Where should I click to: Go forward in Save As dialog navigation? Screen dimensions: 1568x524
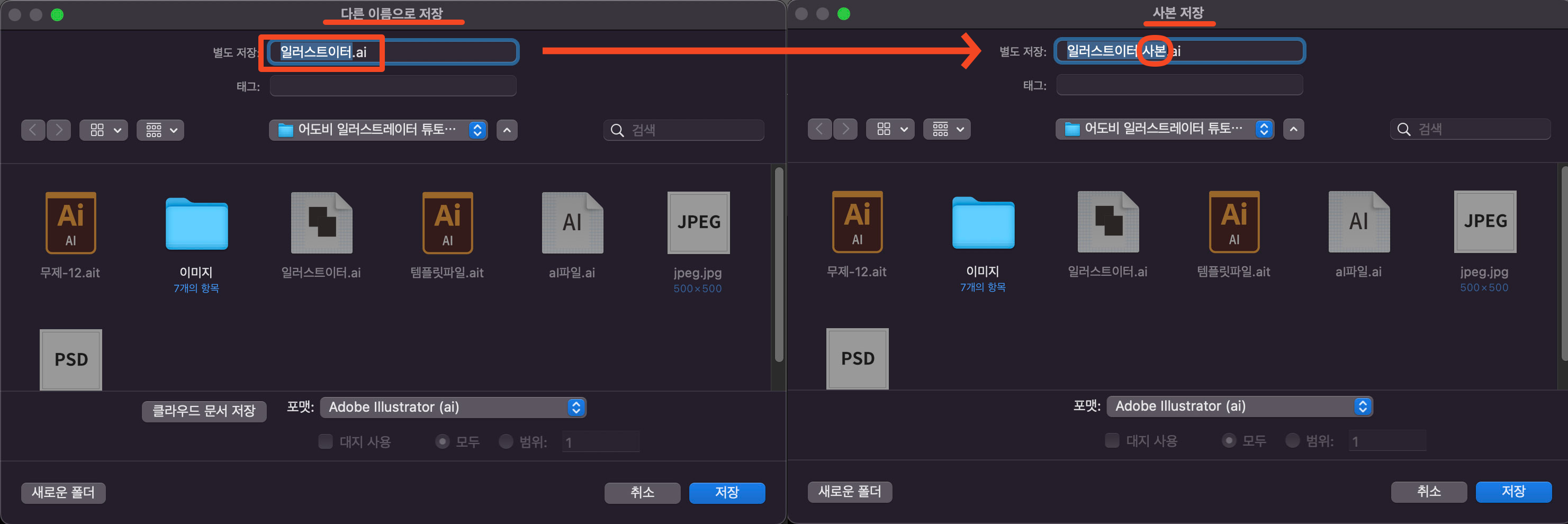tap(59, 130)
